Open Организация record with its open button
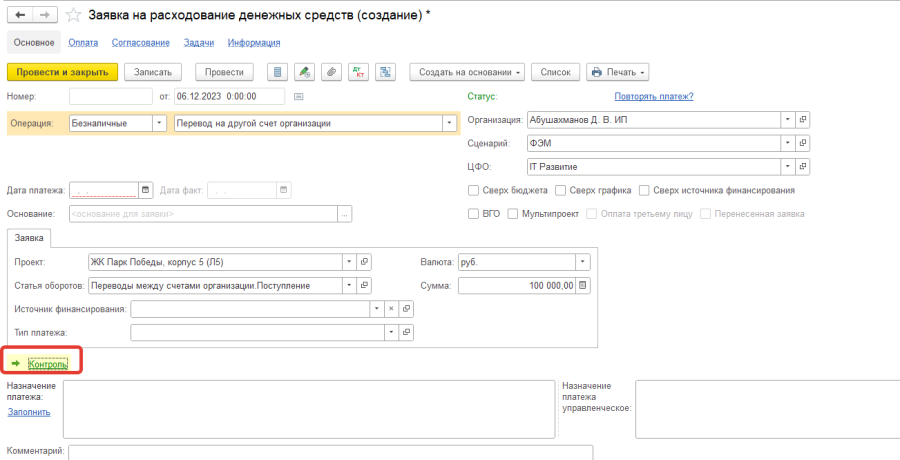Image resolution: width=900 pixels, height=460 pixels. pyautogui.click(x=803, y=119)
